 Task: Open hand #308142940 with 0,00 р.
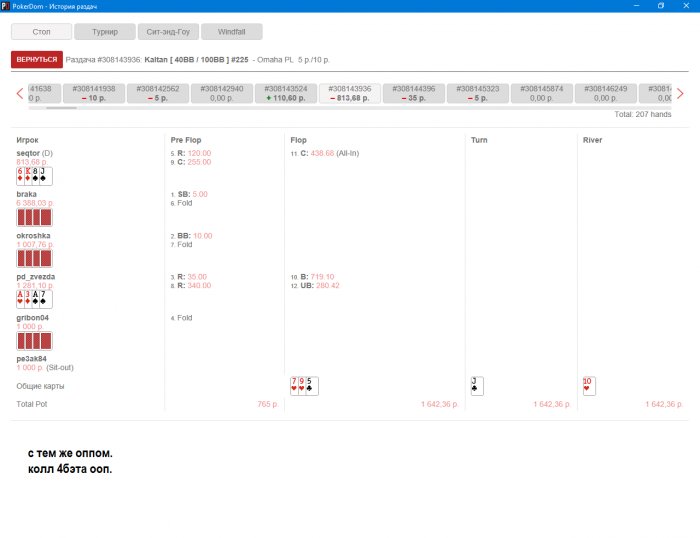tap(222, 93)
